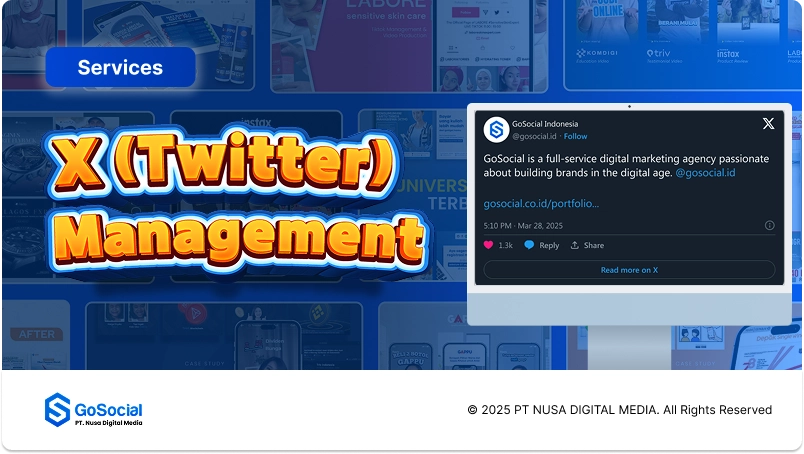
Task: Click the GoSocial Indonesia display name
Action: 545,124
